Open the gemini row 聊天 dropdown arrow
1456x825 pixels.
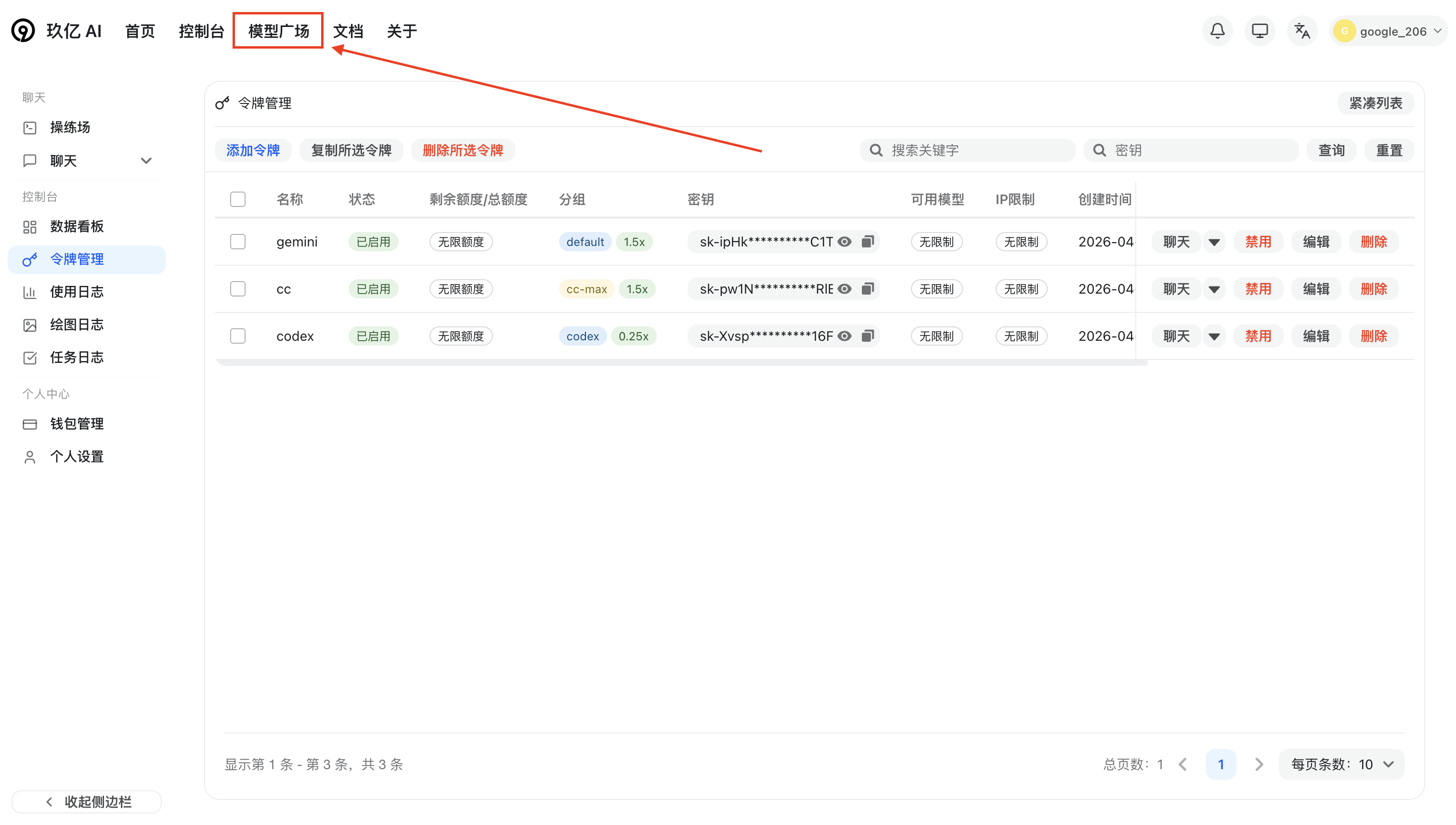pos(1214,242)
